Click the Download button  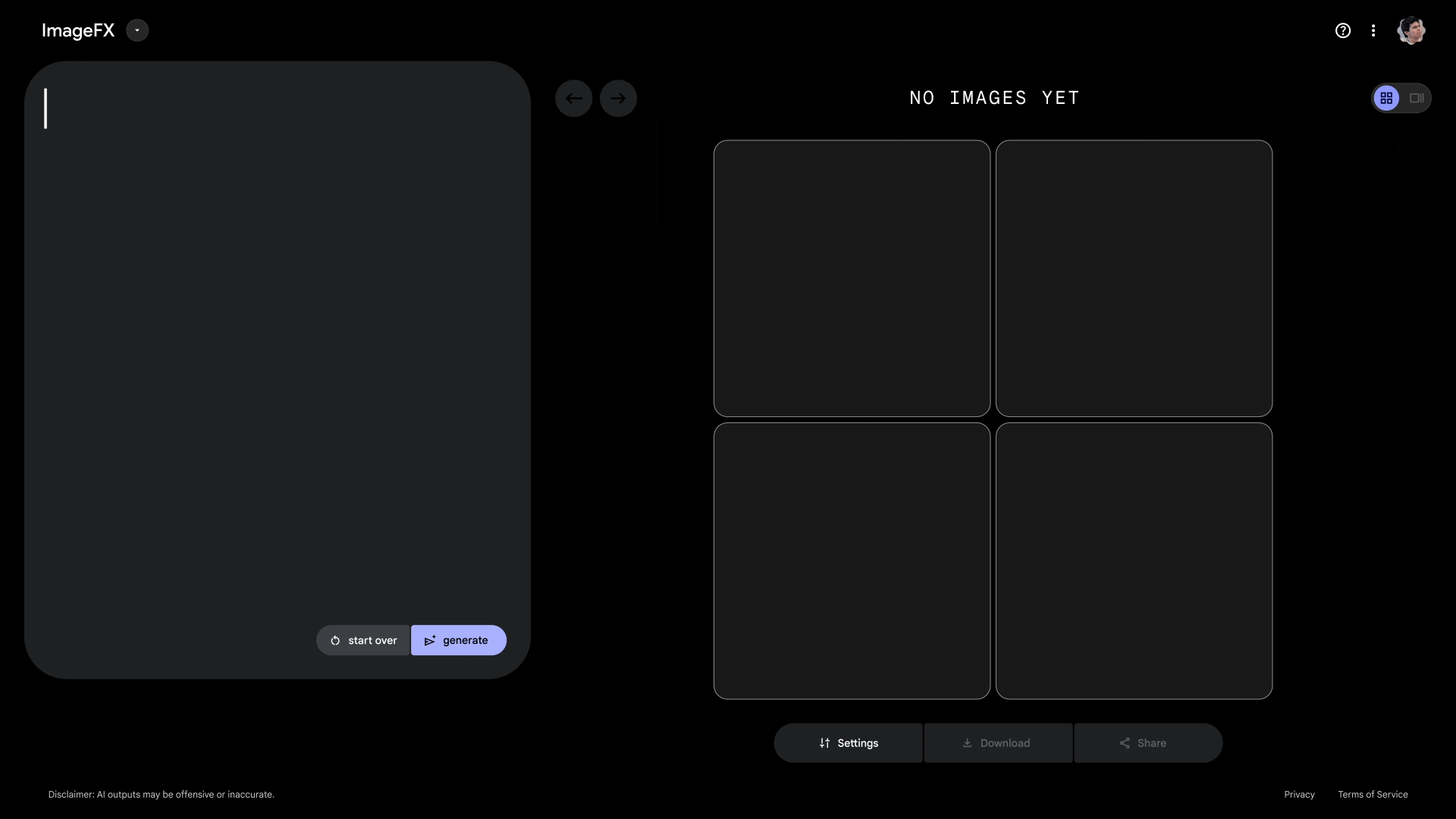(997, 743)
